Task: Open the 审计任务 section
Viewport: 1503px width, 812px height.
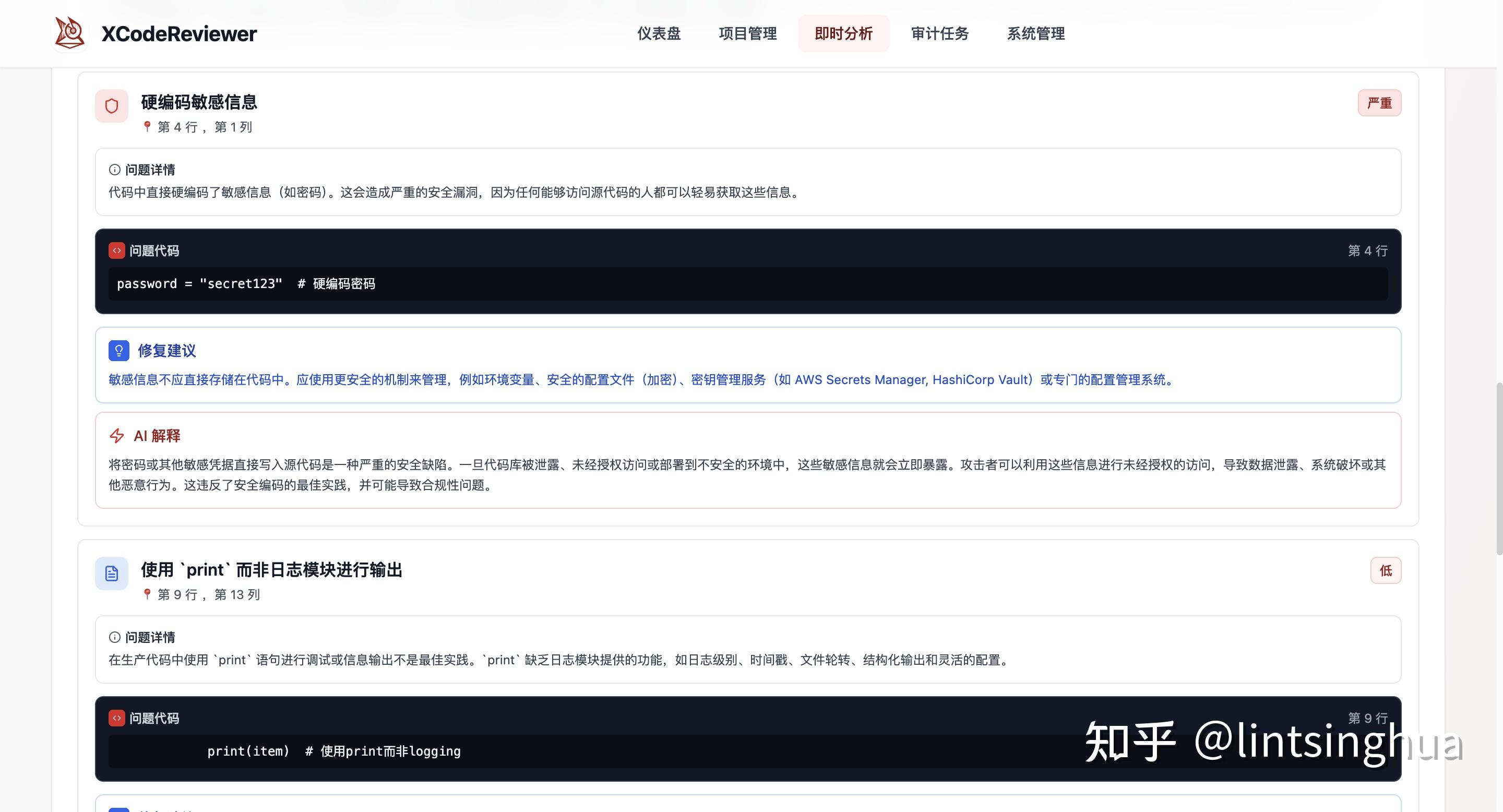Action: click(939, 33)
